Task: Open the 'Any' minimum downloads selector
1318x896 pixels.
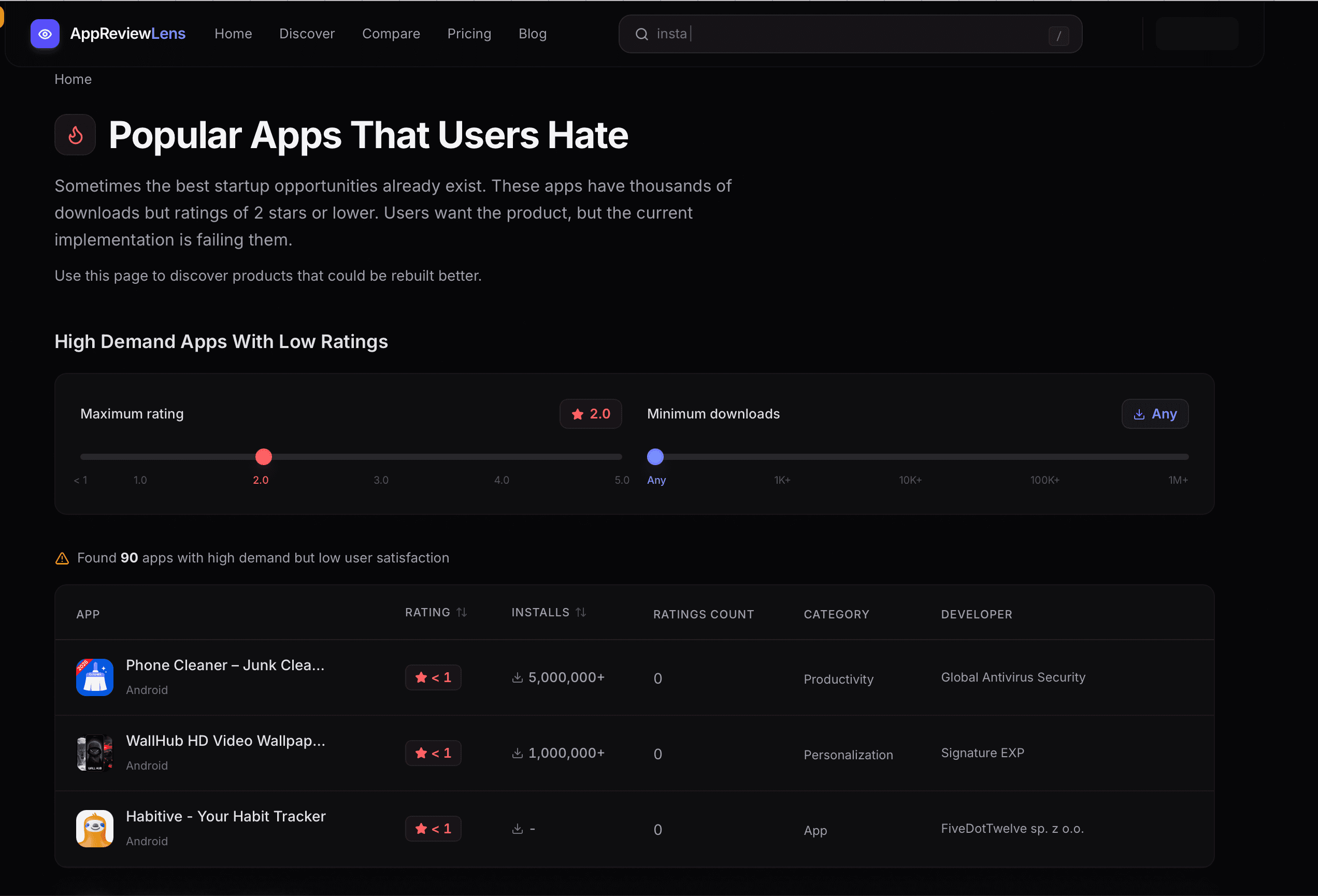Action: tap(1155, 413)
